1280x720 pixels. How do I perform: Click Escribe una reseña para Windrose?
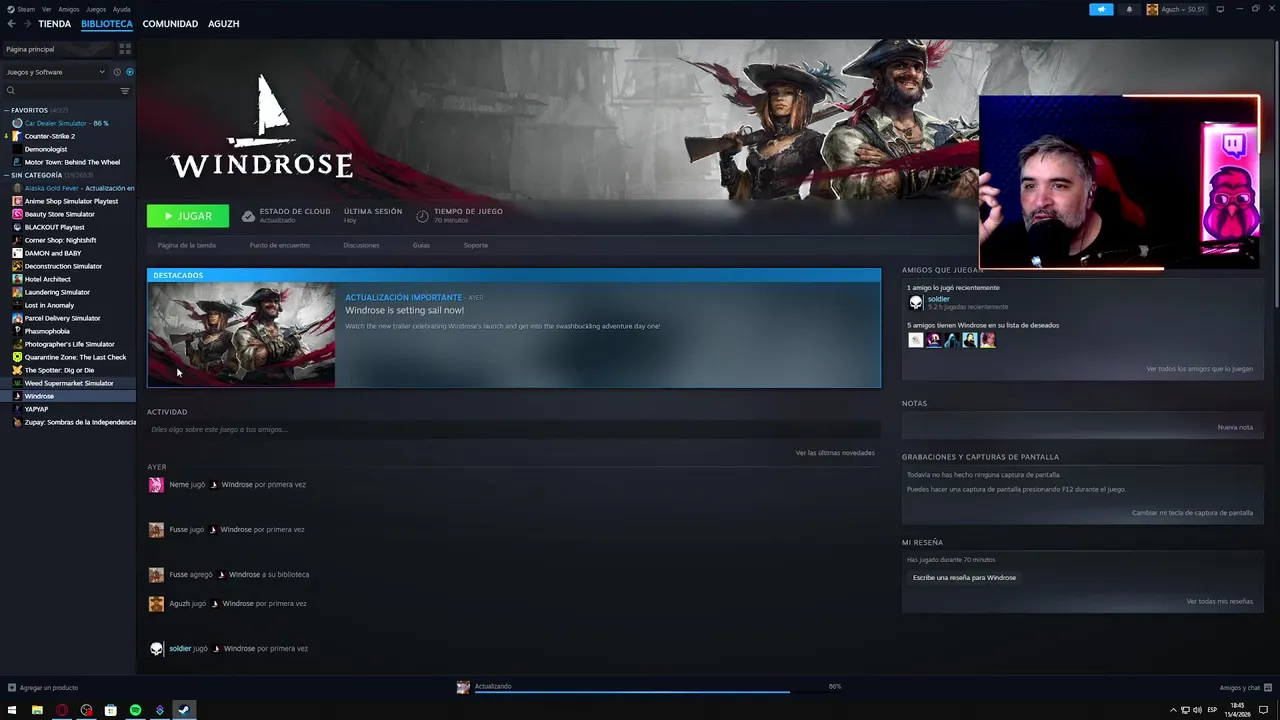pyautogui.click(x=964, y=578)
